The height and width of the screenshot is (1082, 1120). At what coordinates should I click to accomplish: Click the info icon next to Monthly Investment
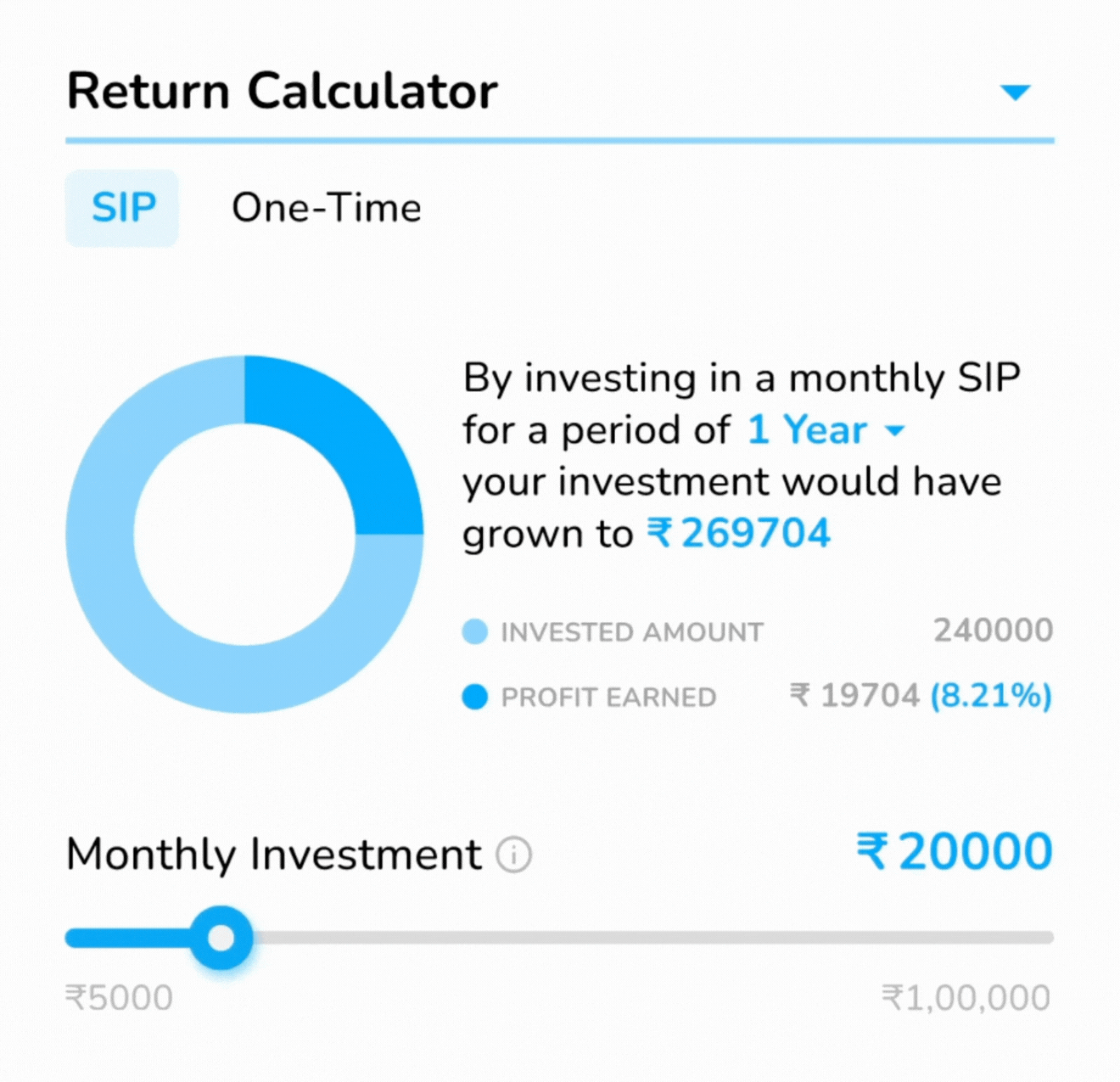click(x=514, y=855)
